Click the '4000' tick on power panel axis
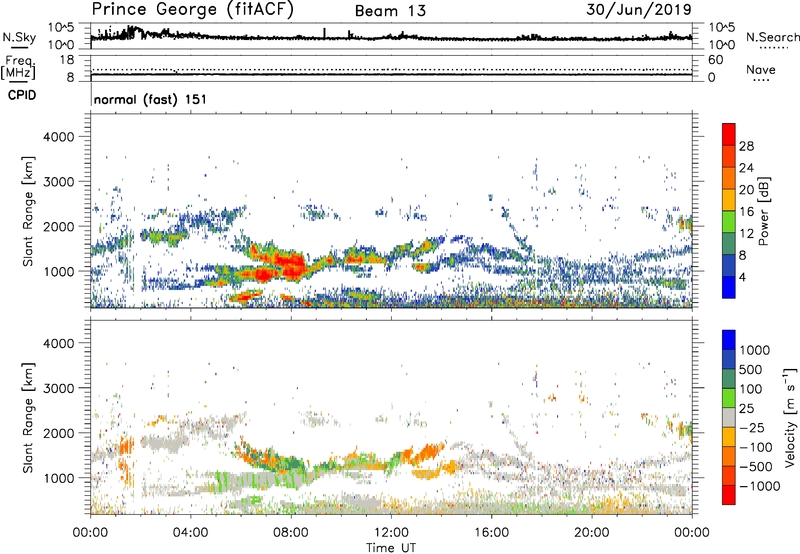 pyautogui.click(x=58, y=137)
